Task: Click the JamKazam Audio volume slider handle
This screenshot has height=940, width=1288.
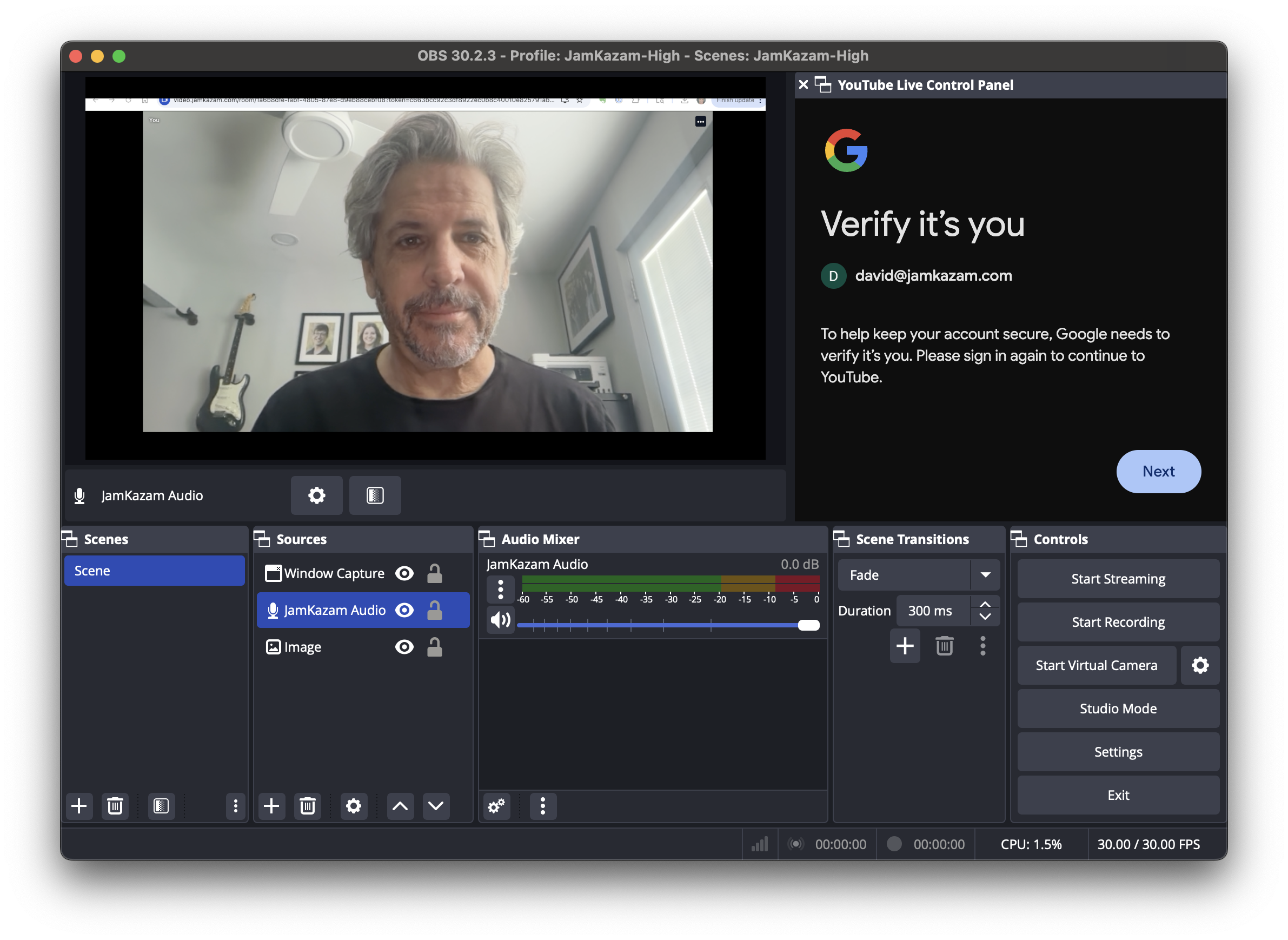Action: click(x=808, y=625)
